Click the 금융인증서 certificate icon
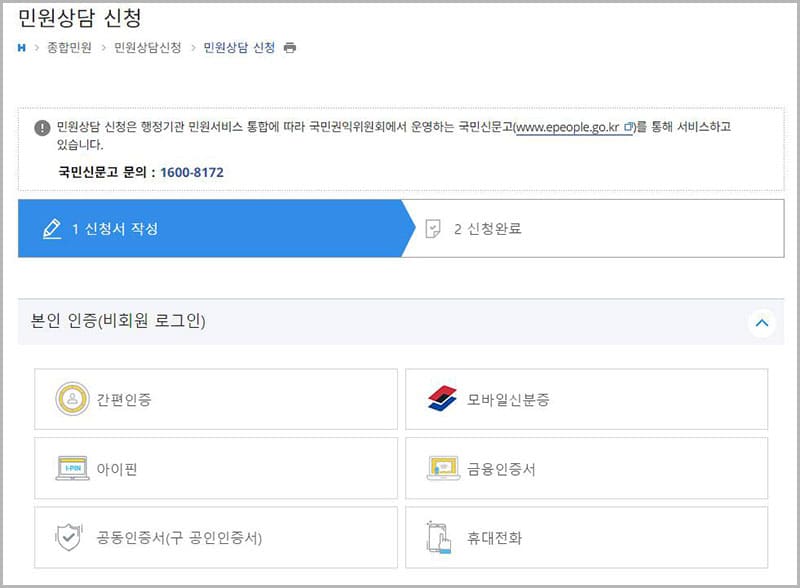800x588 pixels. click(x=442, y=468)
